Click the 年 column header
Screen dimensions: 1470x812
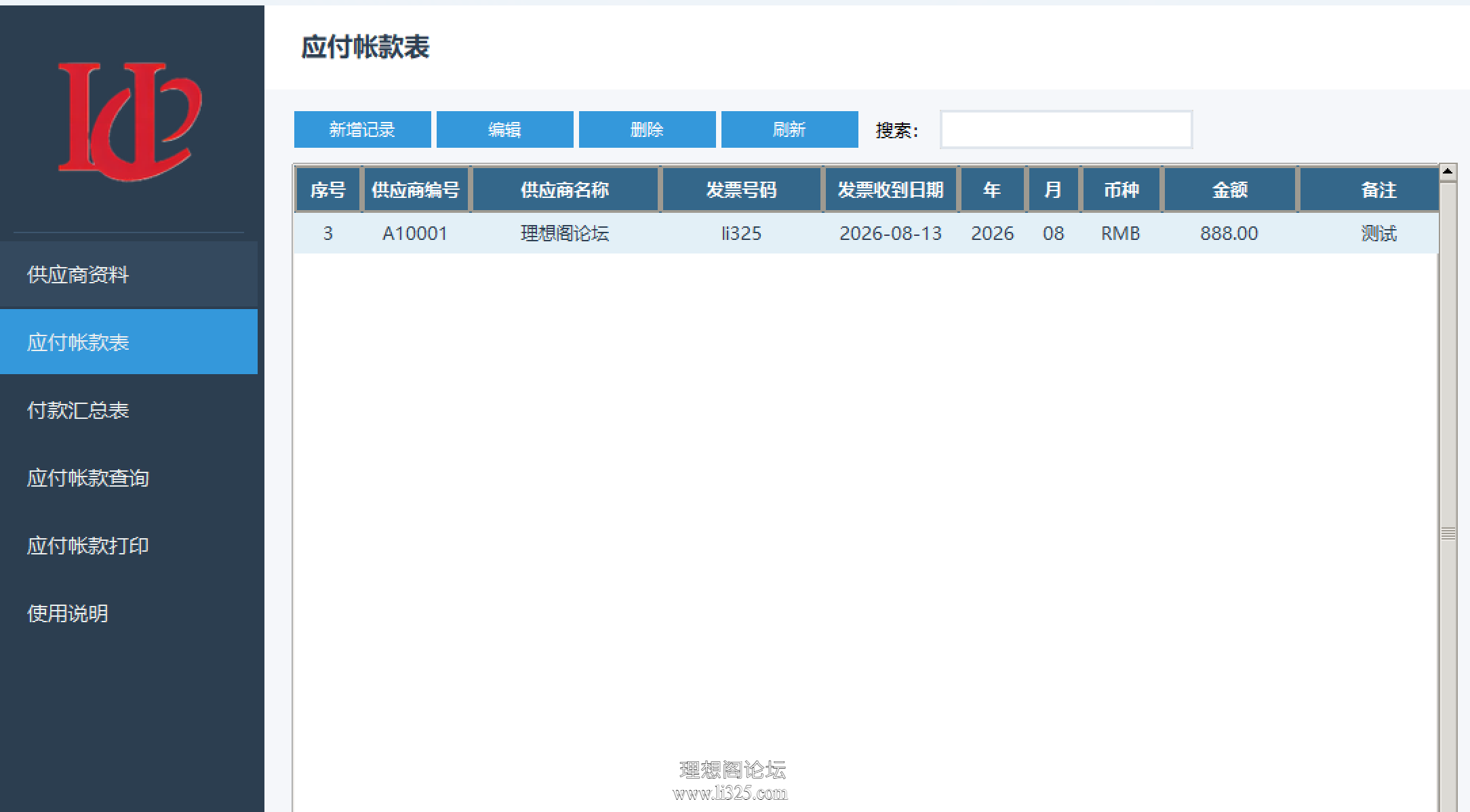(x=992, y=190)
